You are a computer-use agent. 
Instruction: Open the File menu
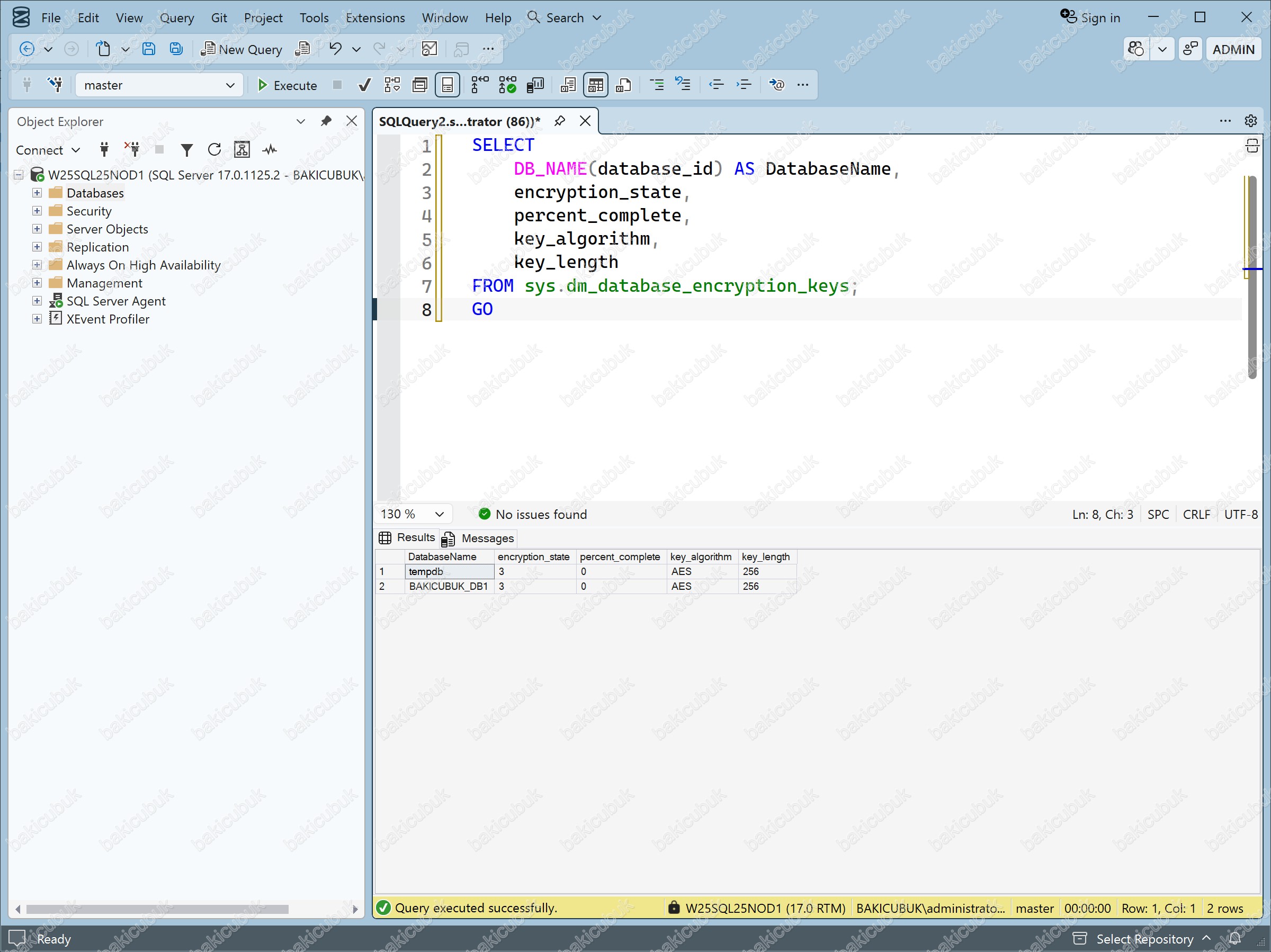coord(50,17)
